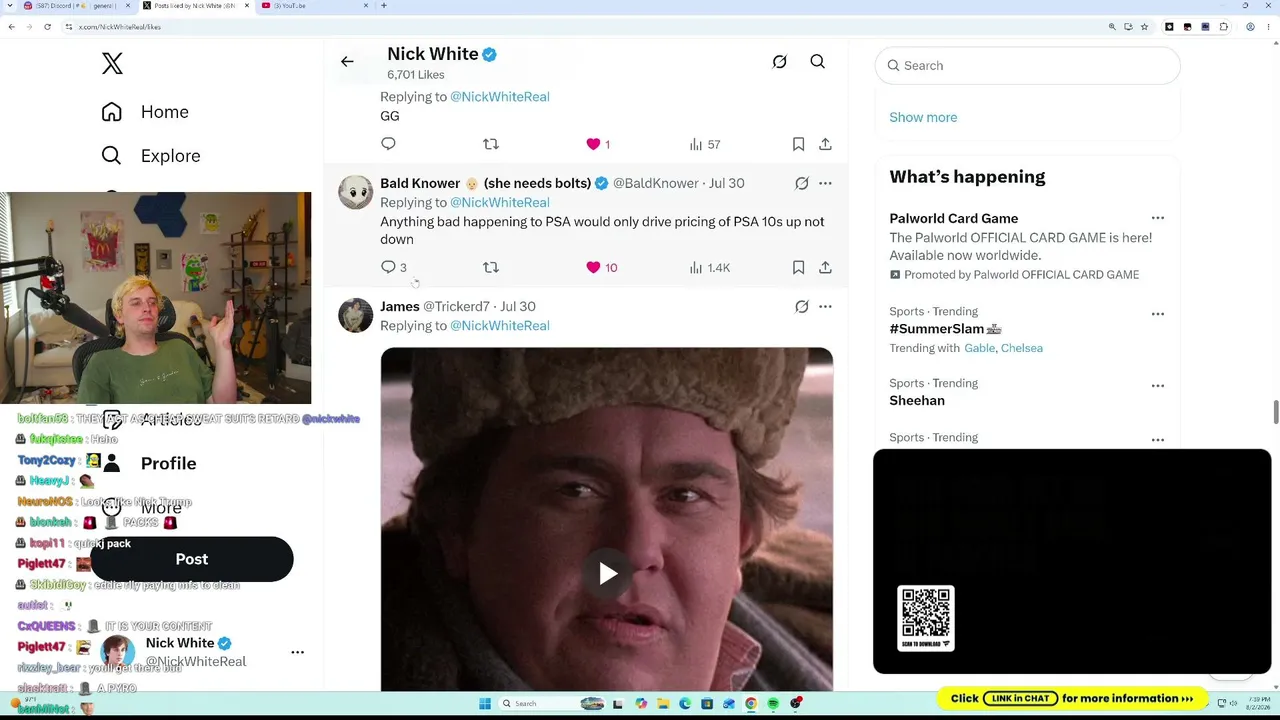
Task: Click the Windows taskbar Search box
Action: click(x=552, y=704)
